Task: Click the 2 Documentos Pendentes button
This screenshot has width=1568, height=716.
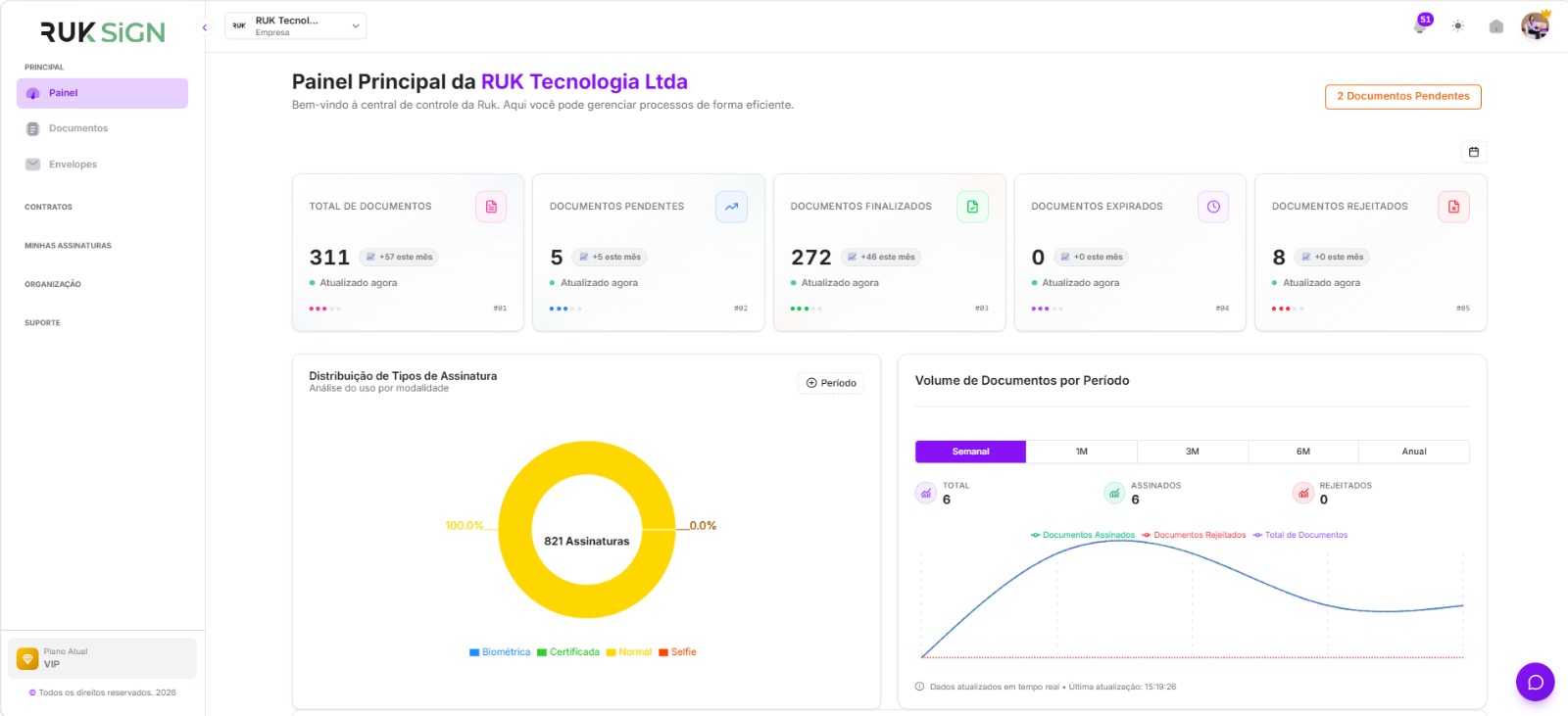Action: [1403, 96]
